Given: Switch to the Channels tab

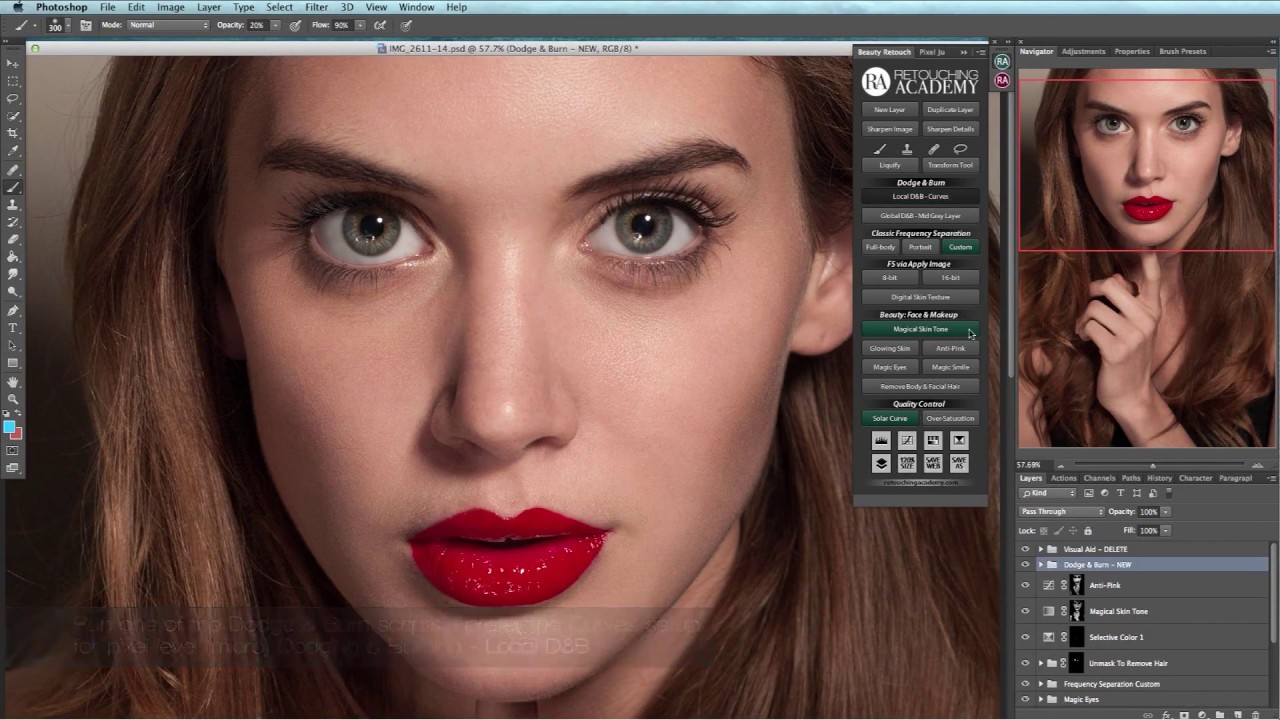Looking at the screenshot, I should click(x=1099, y=478).
